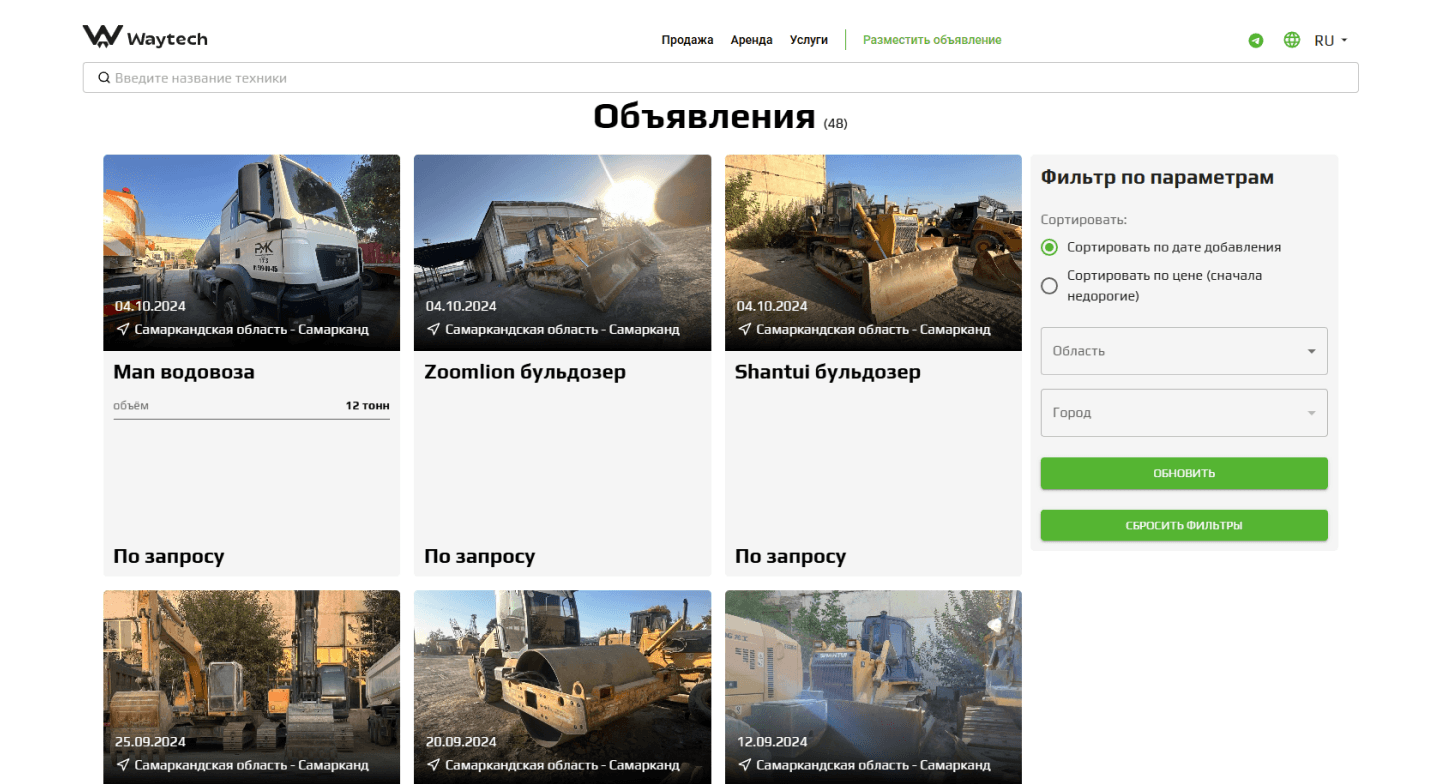
Task: Open the Услуги menu item
Action: pos(809,40)
